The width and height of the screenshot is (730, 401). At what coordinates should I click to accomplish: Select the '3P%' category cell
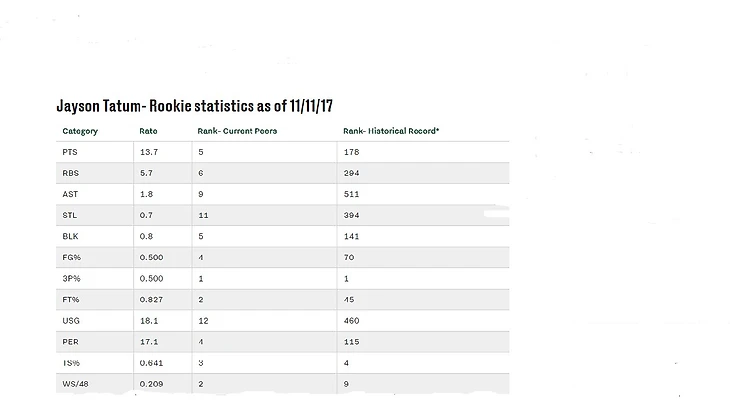[71, 279]
